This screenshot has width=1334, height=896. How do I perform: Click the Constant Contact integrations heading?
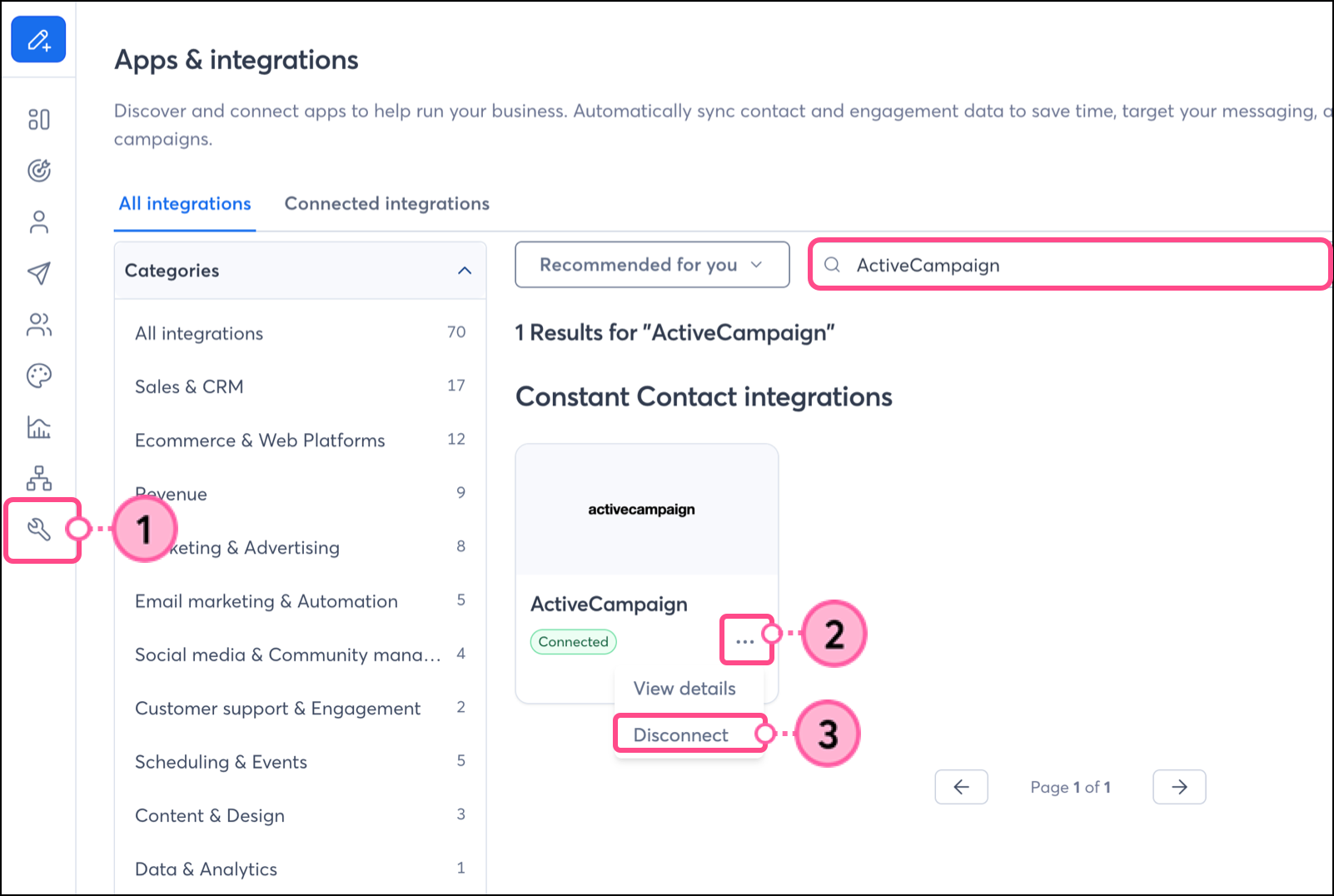[x=704, y=396]
